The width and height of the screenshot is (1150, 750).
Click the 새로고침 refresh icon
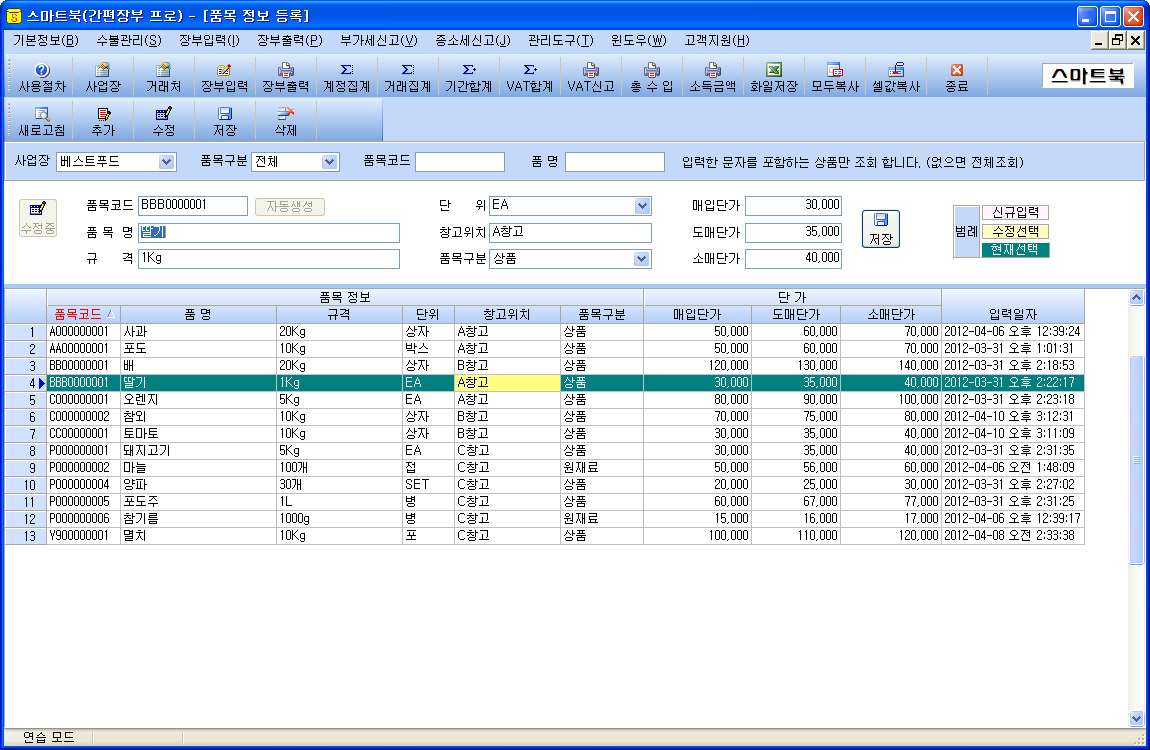(42, 121)
